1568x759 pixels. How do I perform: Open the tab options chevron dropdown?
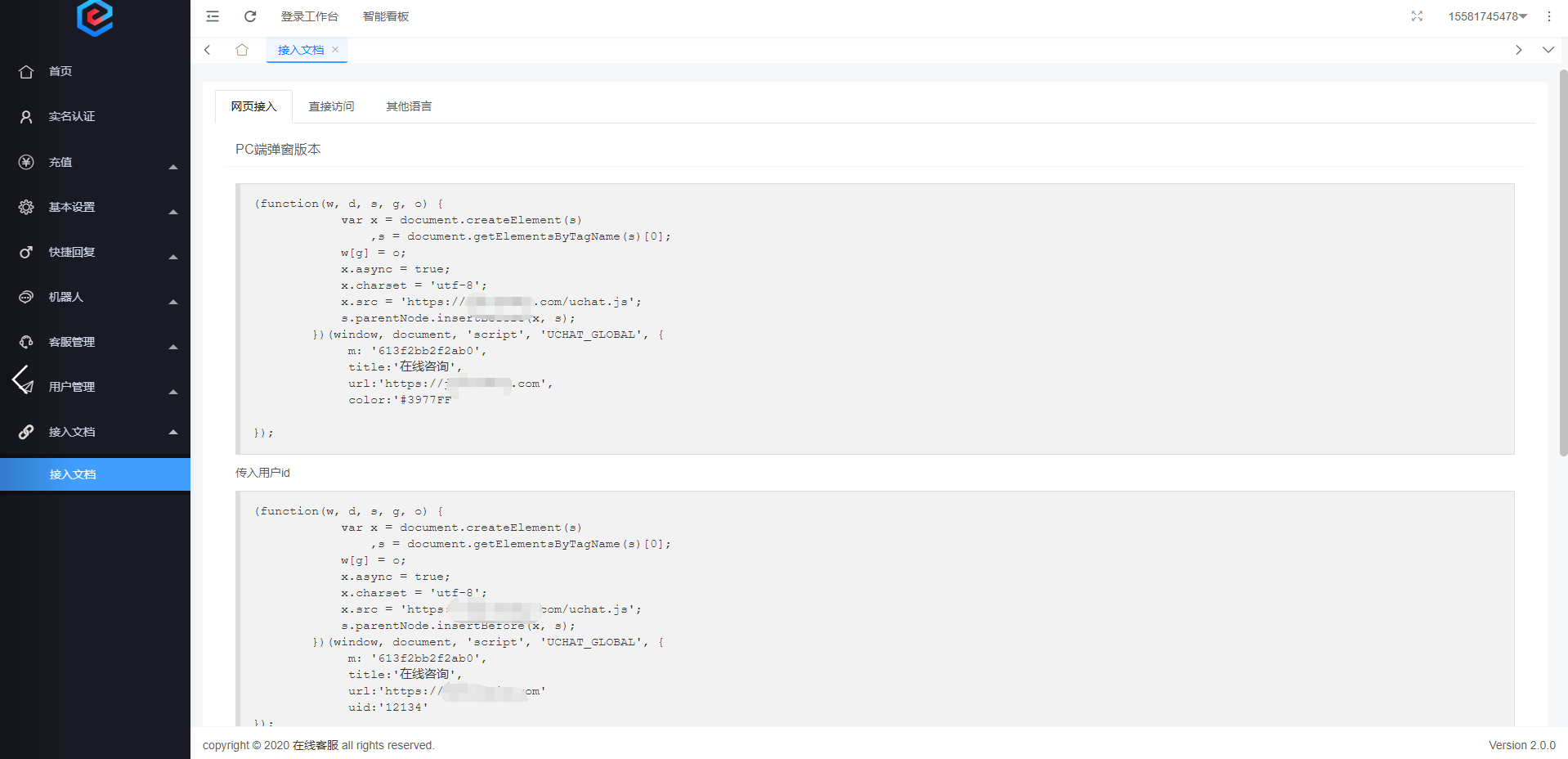click(x=1548, y=50)
